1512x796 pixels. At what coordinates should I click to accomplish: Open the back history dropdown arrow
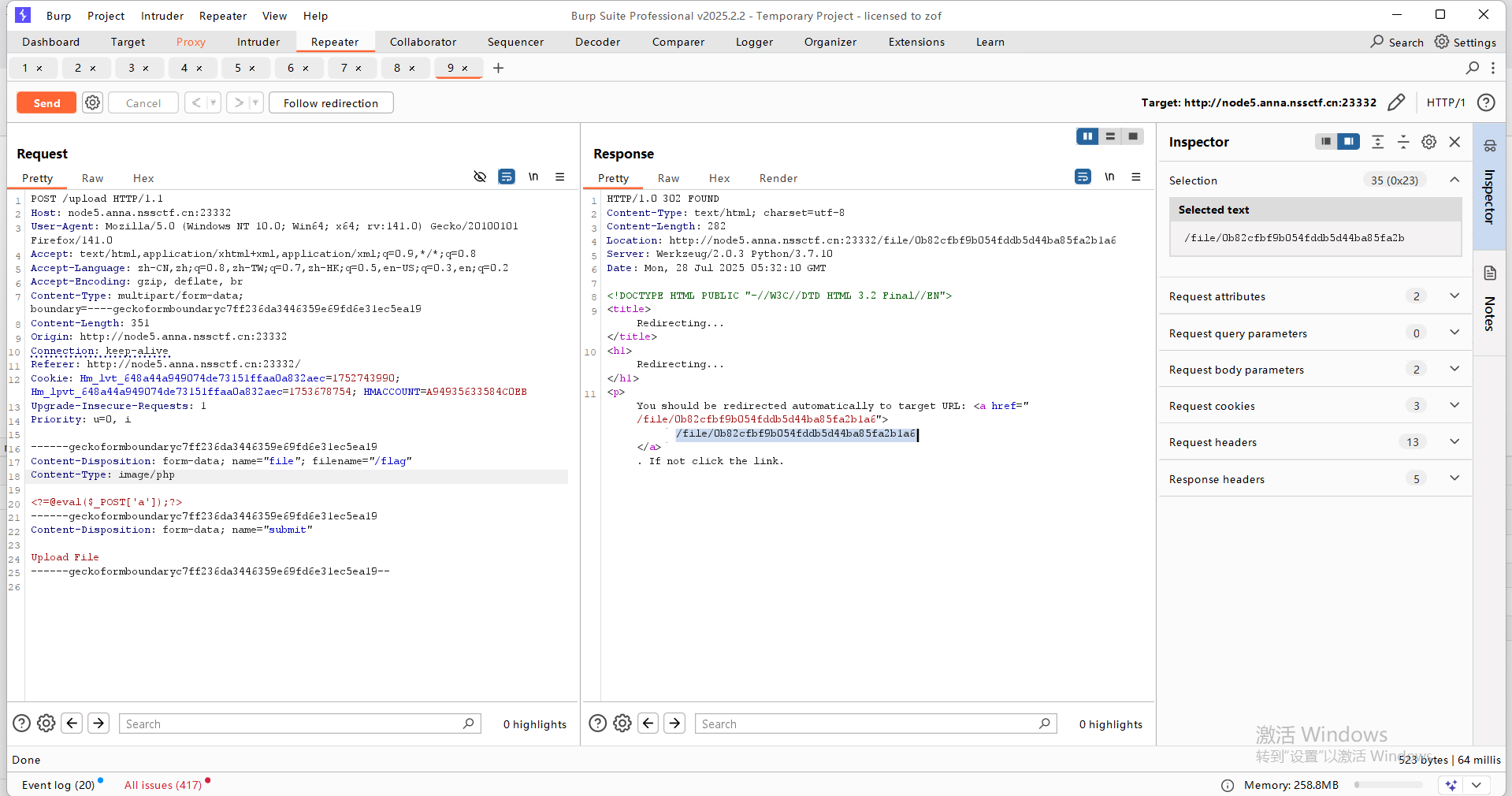213,102
